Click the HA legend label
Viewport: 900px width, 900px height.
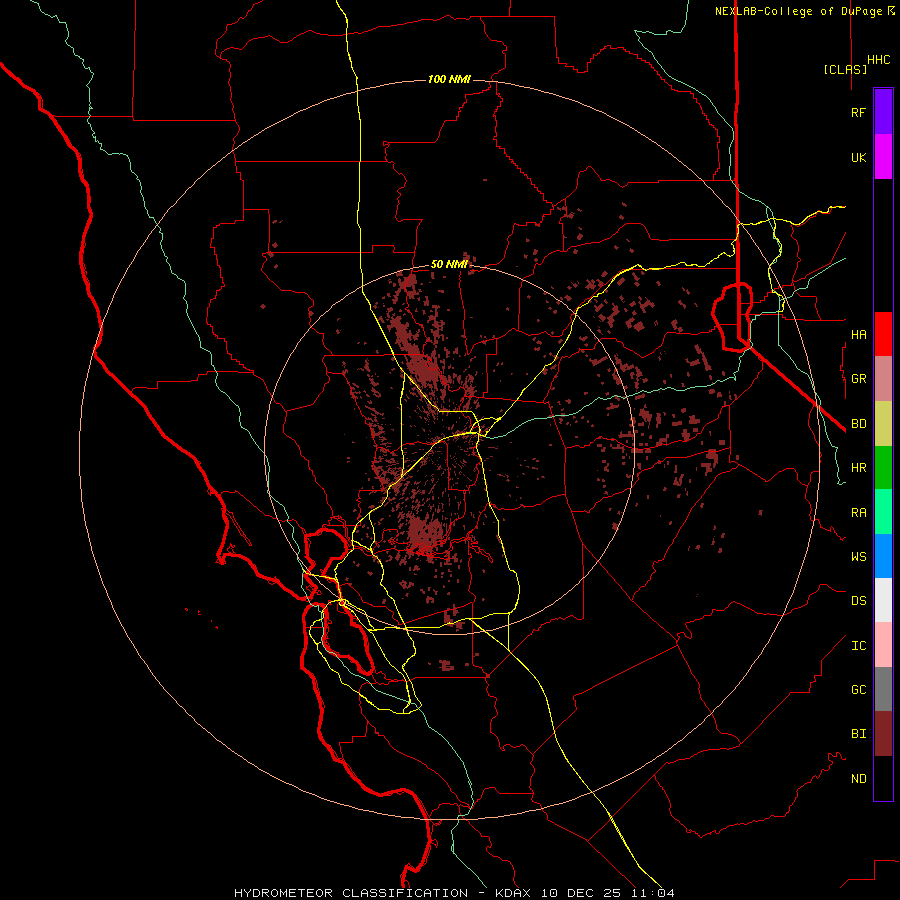pos(858,335)
